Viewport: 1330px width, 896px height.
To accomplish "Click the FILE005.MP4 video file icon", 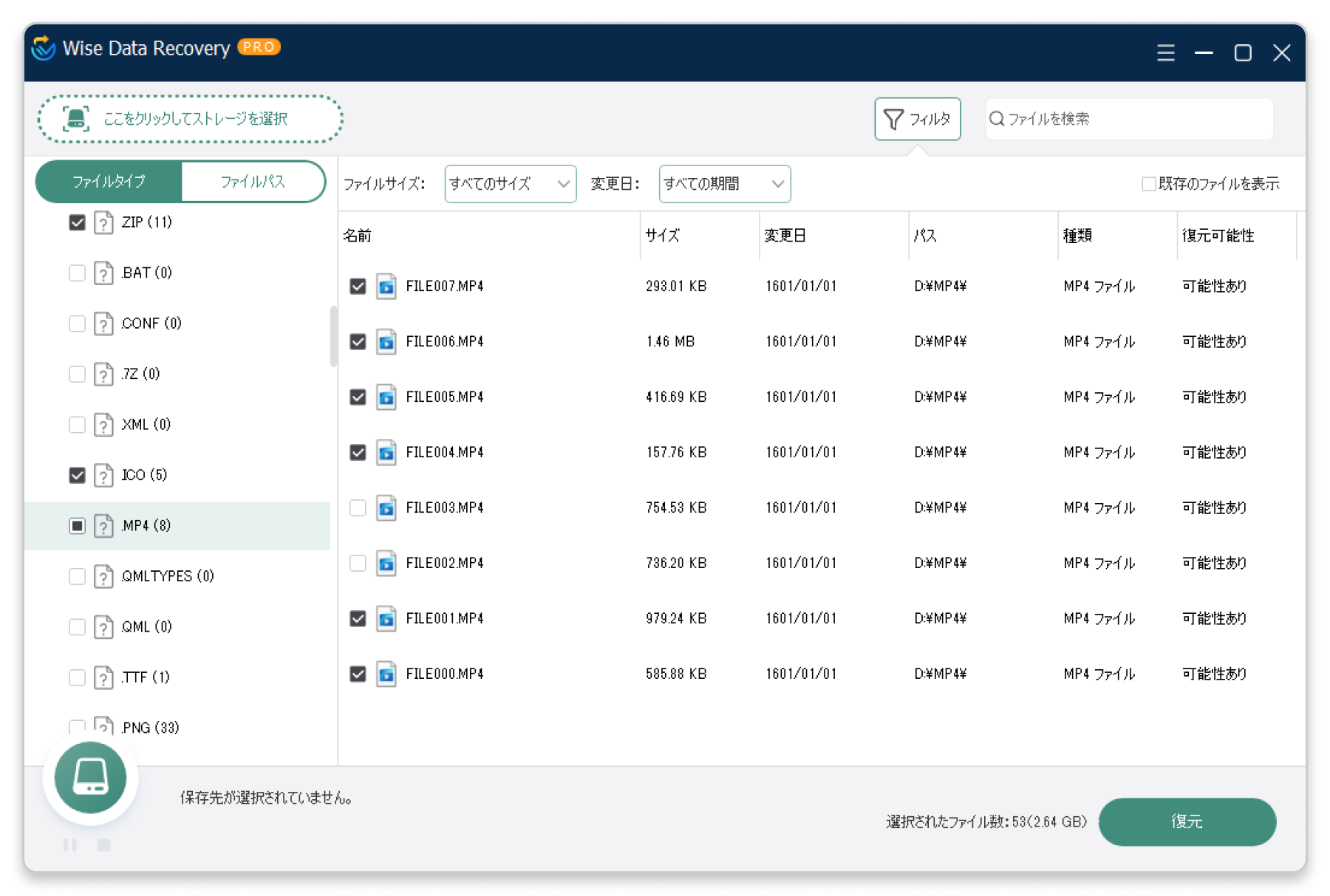I will [x=386, y=397].
